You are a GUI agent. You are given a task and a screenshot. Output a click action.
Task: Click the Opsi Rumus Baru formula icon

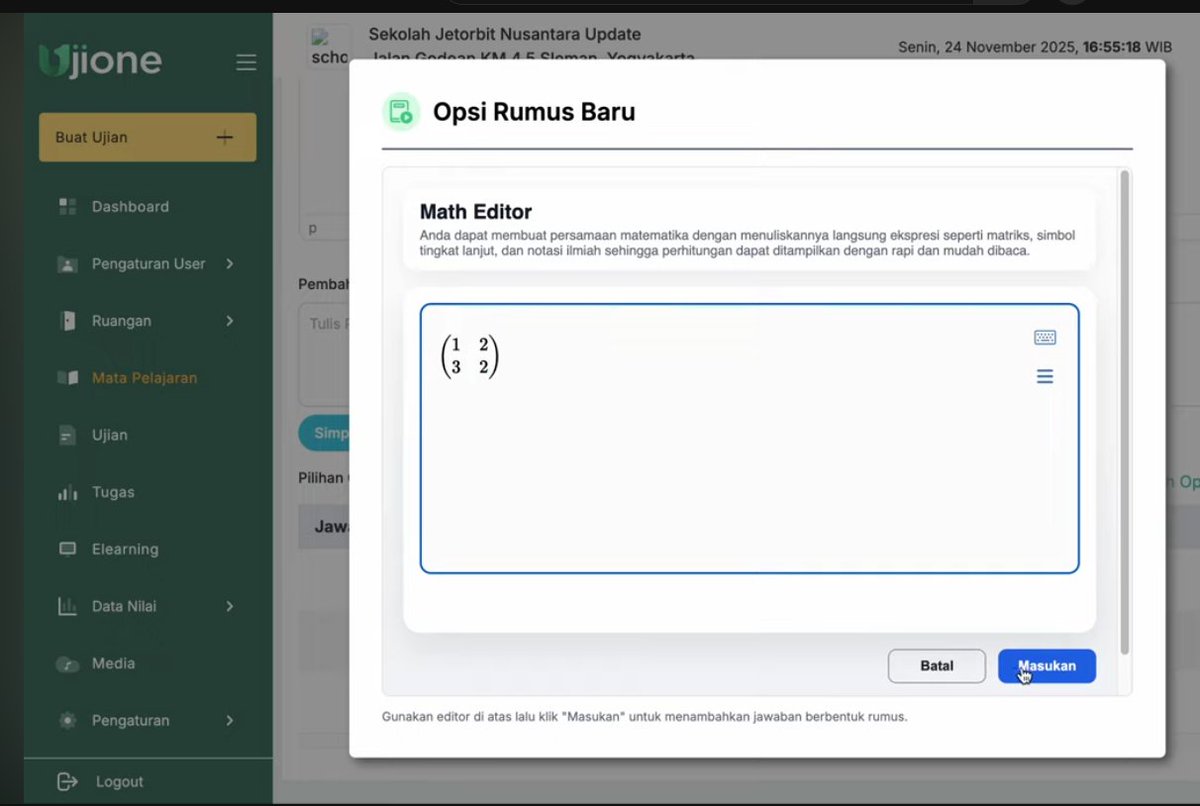coord(401,111)
